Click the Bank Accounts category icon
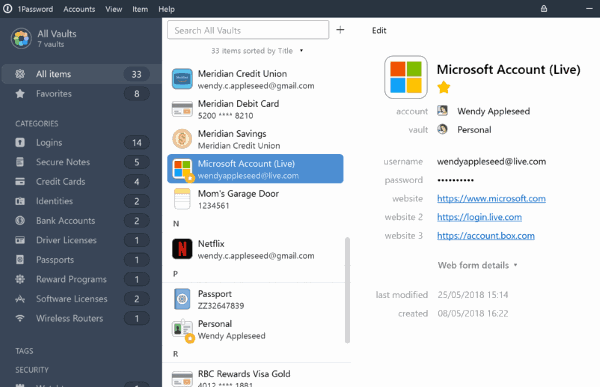Image resolution: width=600 pixels, height=387 pixels. (20, 220)
